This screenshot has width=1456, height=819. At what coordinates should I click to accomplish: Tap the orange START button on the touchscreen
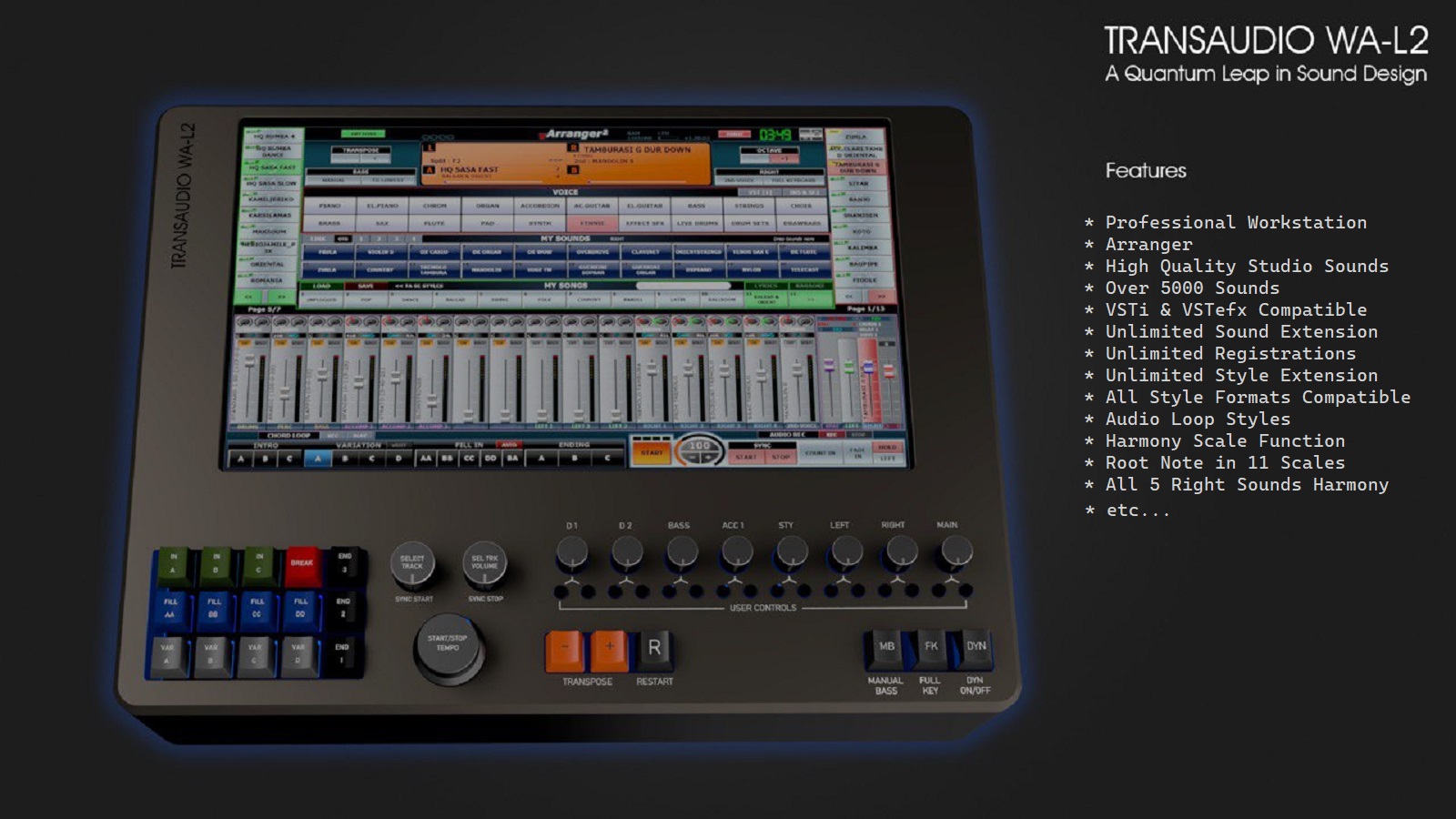click(x=652, y=452)
